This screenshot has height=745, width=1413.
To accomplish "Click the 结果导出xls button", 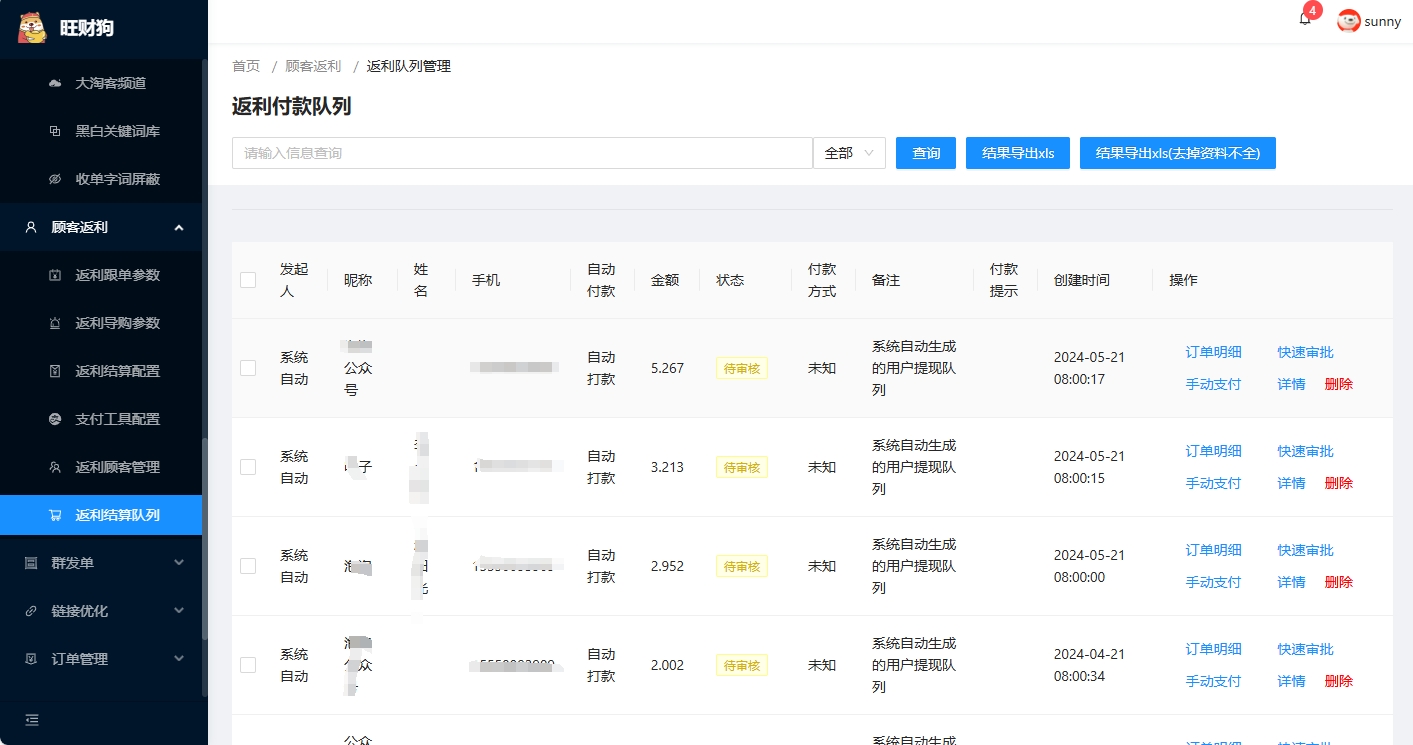I will (x=1017, y=153).
